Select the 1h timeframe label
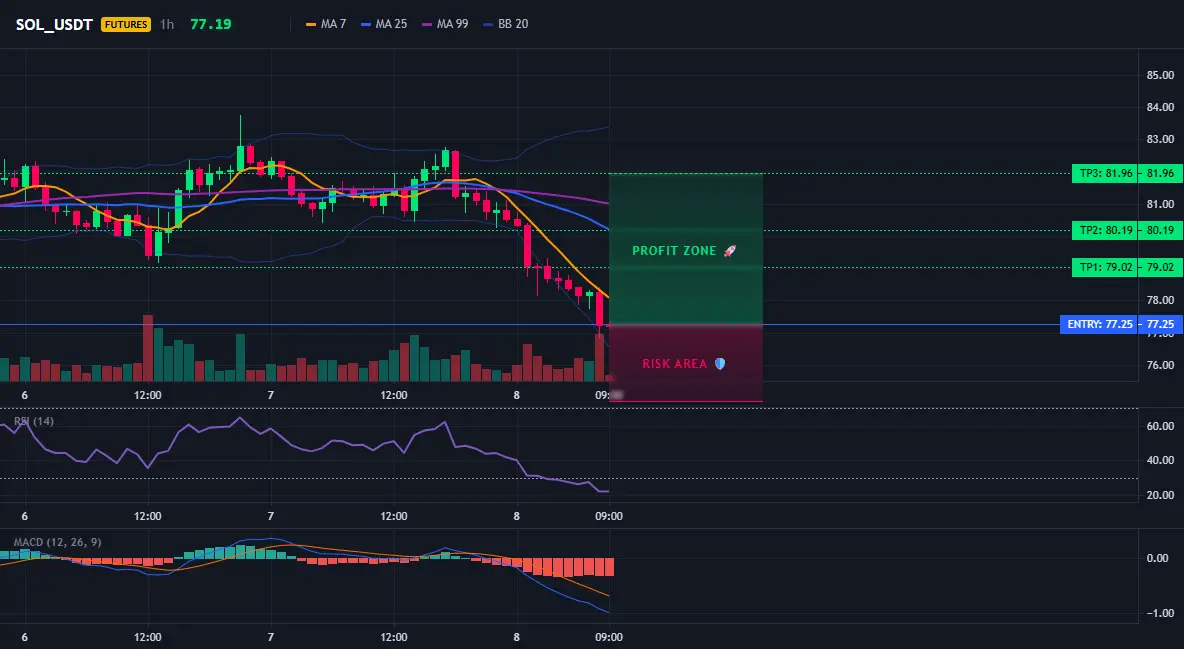The image size is (1184, 649). point(167,24)
